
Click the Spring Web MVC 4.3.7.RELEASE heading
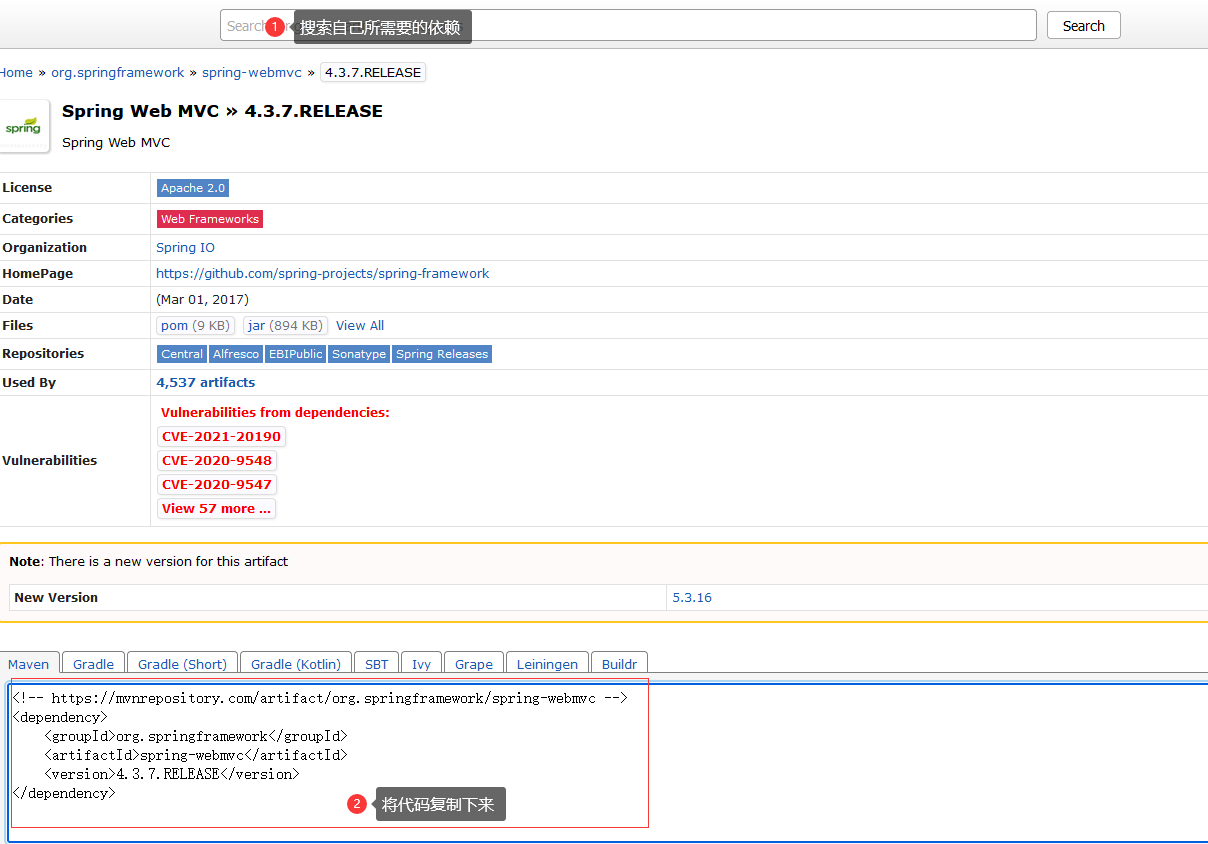click(x=222, y=111)
